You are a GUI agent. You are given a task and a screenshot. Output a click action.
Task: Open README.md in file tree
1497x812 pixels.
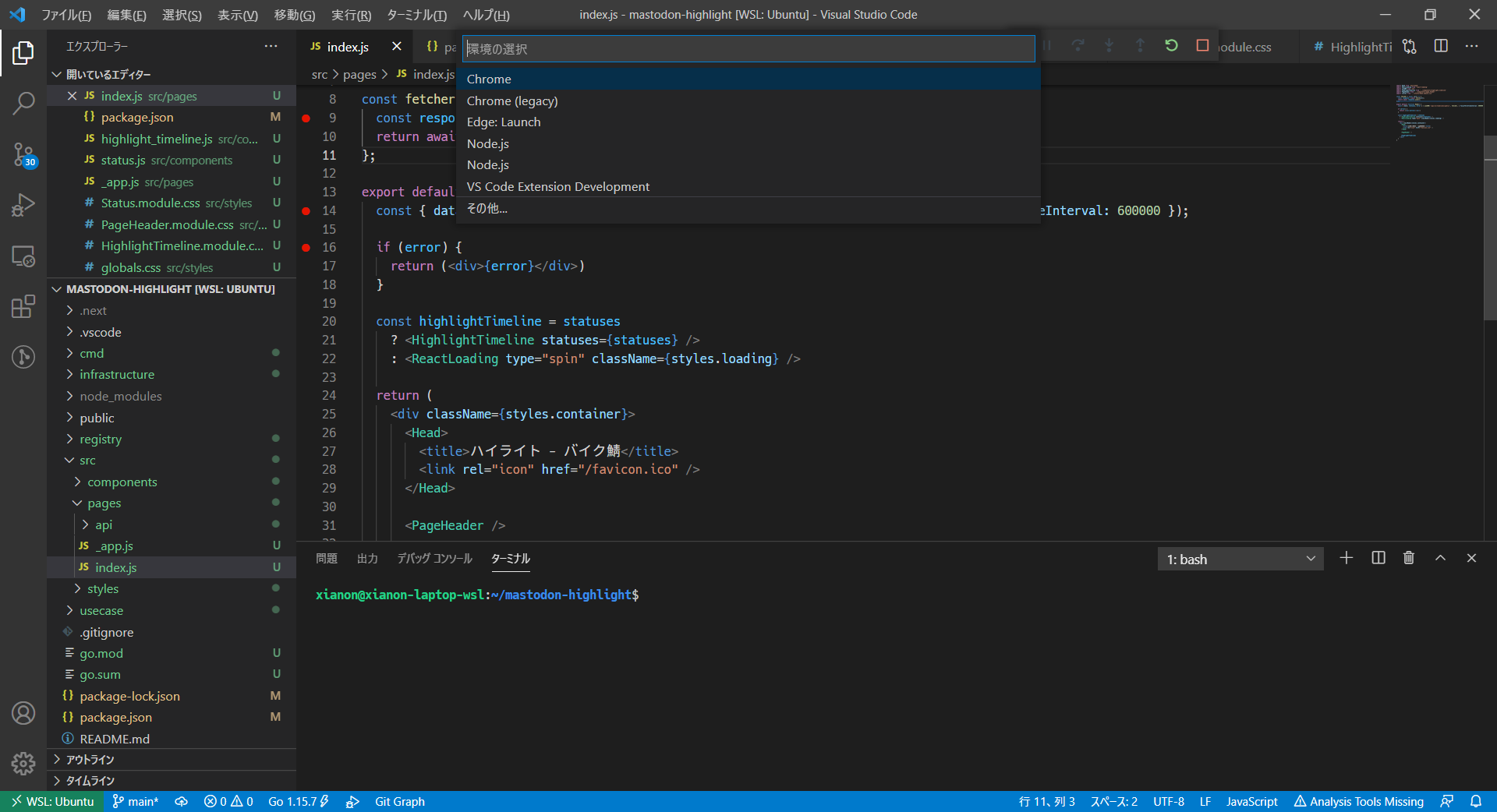point(172,739)
